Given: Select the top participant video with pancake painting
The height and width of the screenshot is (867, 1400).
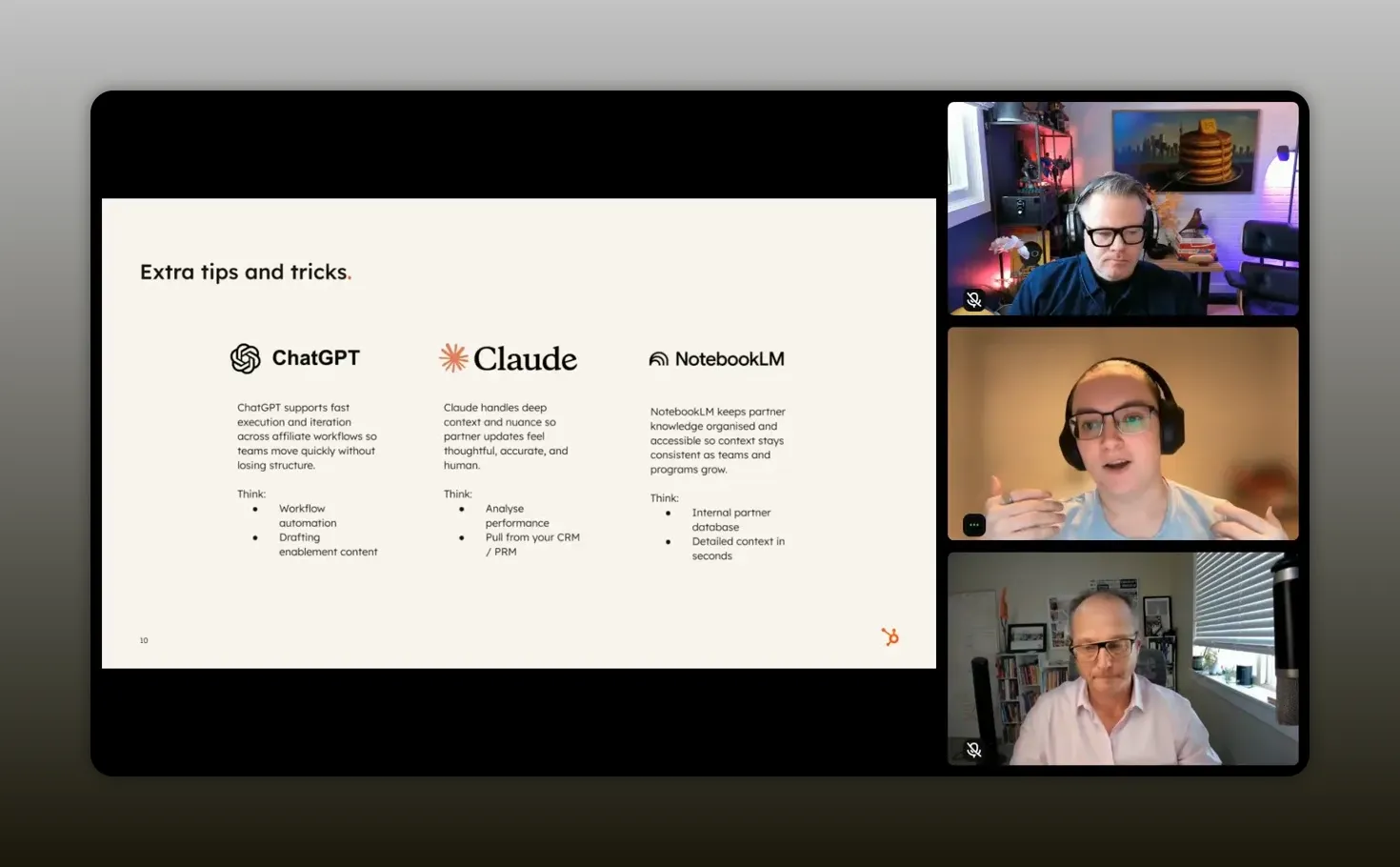Looking at the screenshot, I should click(1123, 209).
